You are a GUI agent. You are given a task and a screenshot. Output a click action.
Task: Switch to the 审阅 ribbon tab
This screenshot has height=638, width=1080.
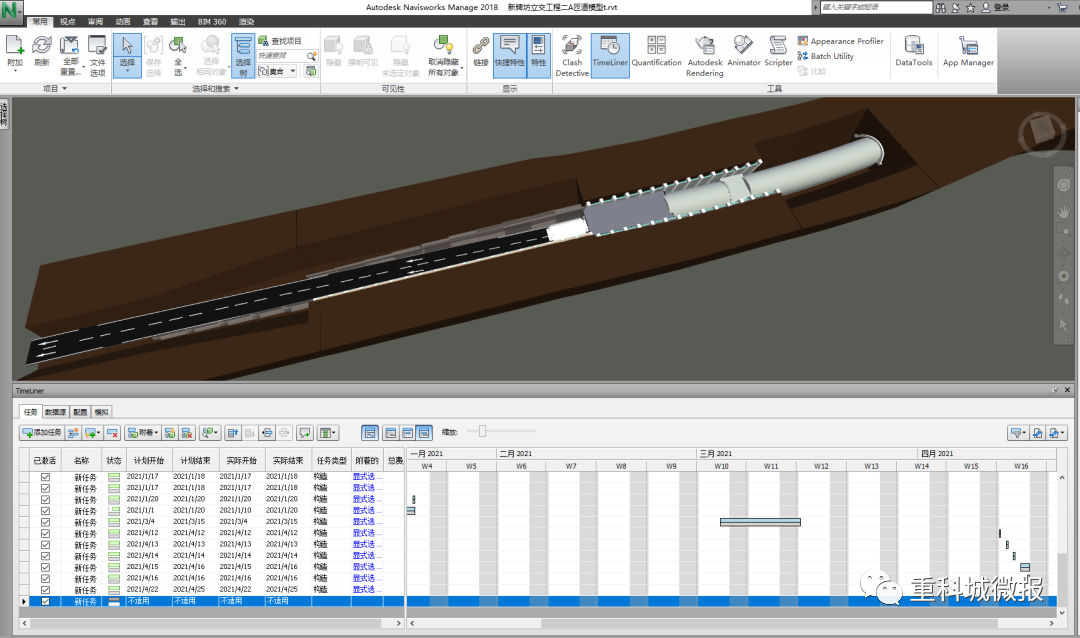[95, 22]
